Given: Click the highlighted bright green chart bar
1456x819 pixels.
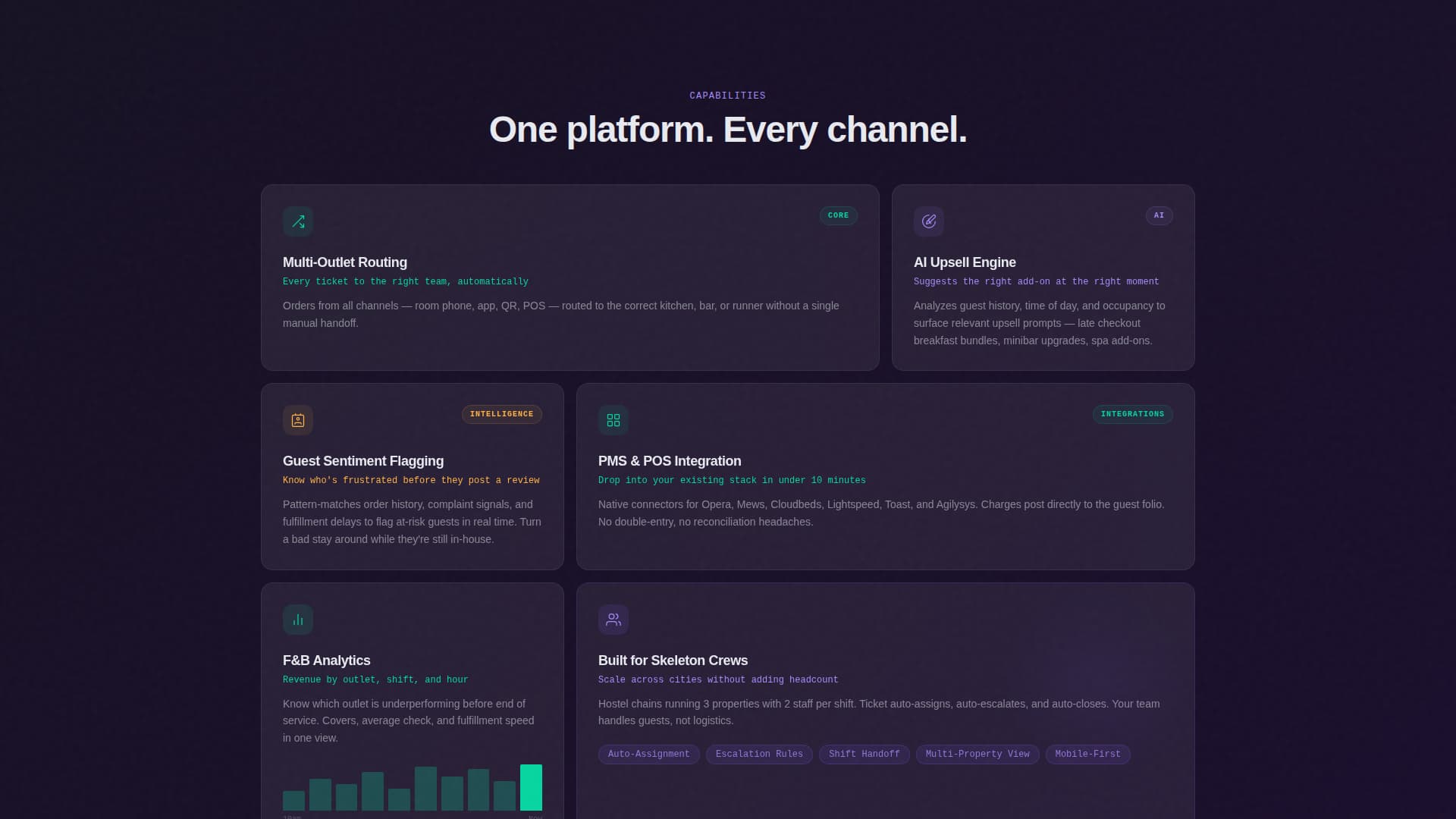Looking at the screenshot, I should [531, 788].
